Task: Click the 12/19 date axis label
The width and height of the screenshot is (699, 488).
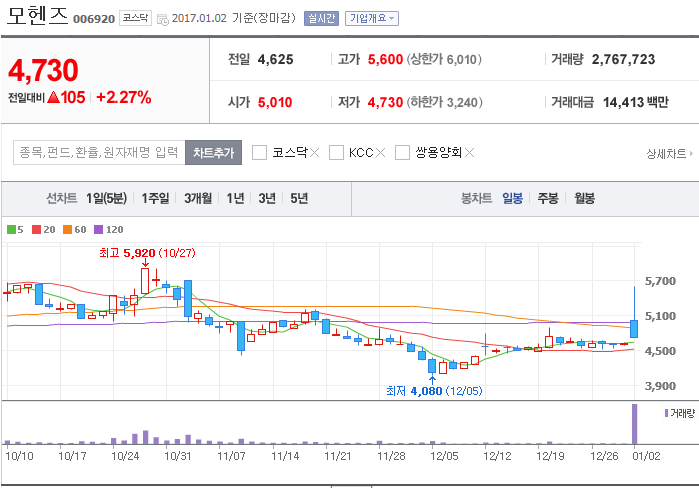Action: [x=550, y=456]
